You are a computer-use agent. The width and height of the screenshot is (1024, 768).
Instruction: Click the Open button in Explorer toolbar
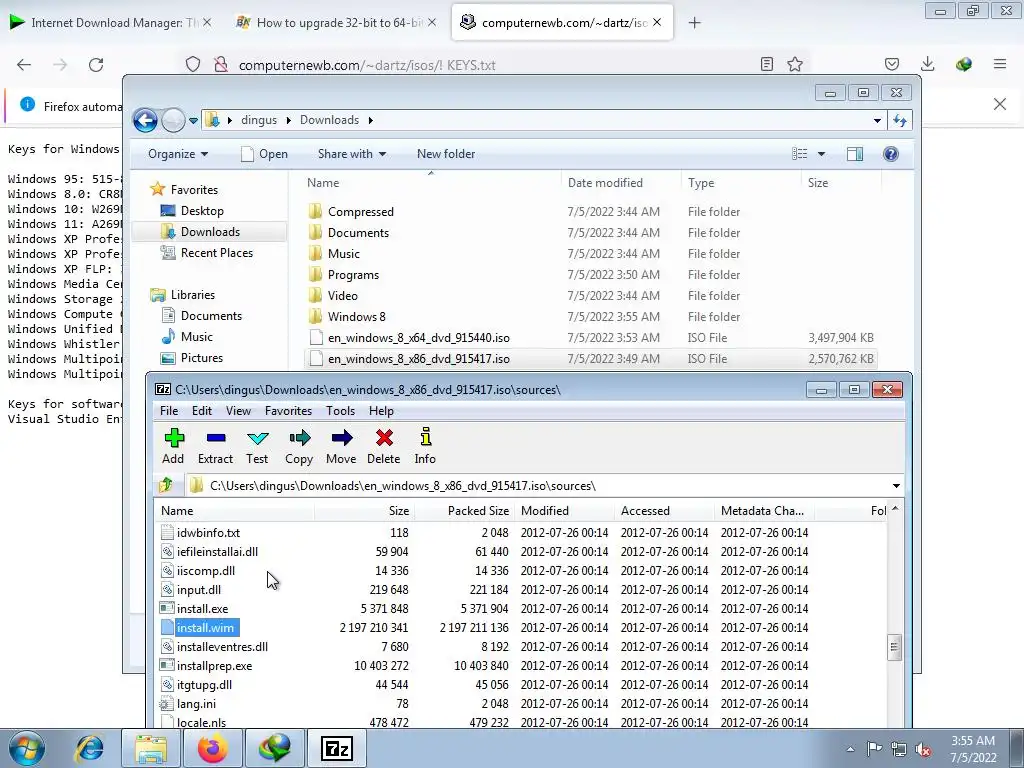[264, 154]
